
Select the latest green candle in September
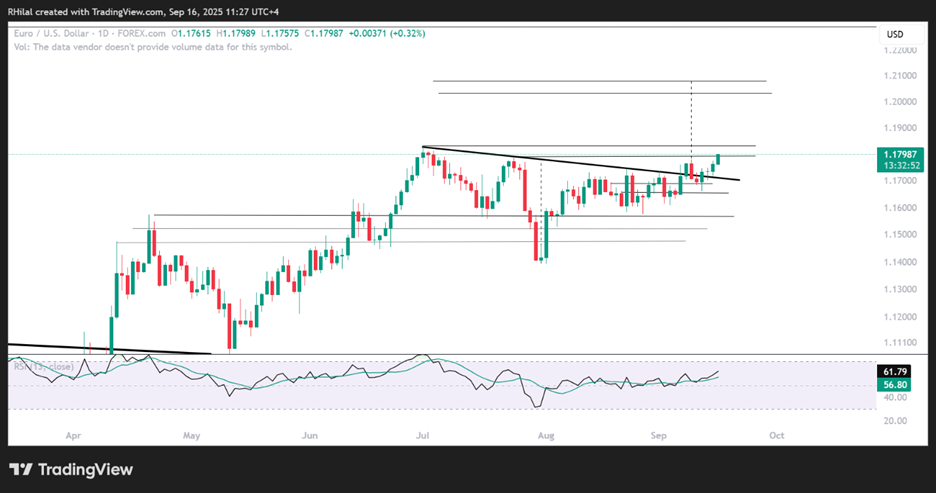pyautogui.click(x=718, y=160)
